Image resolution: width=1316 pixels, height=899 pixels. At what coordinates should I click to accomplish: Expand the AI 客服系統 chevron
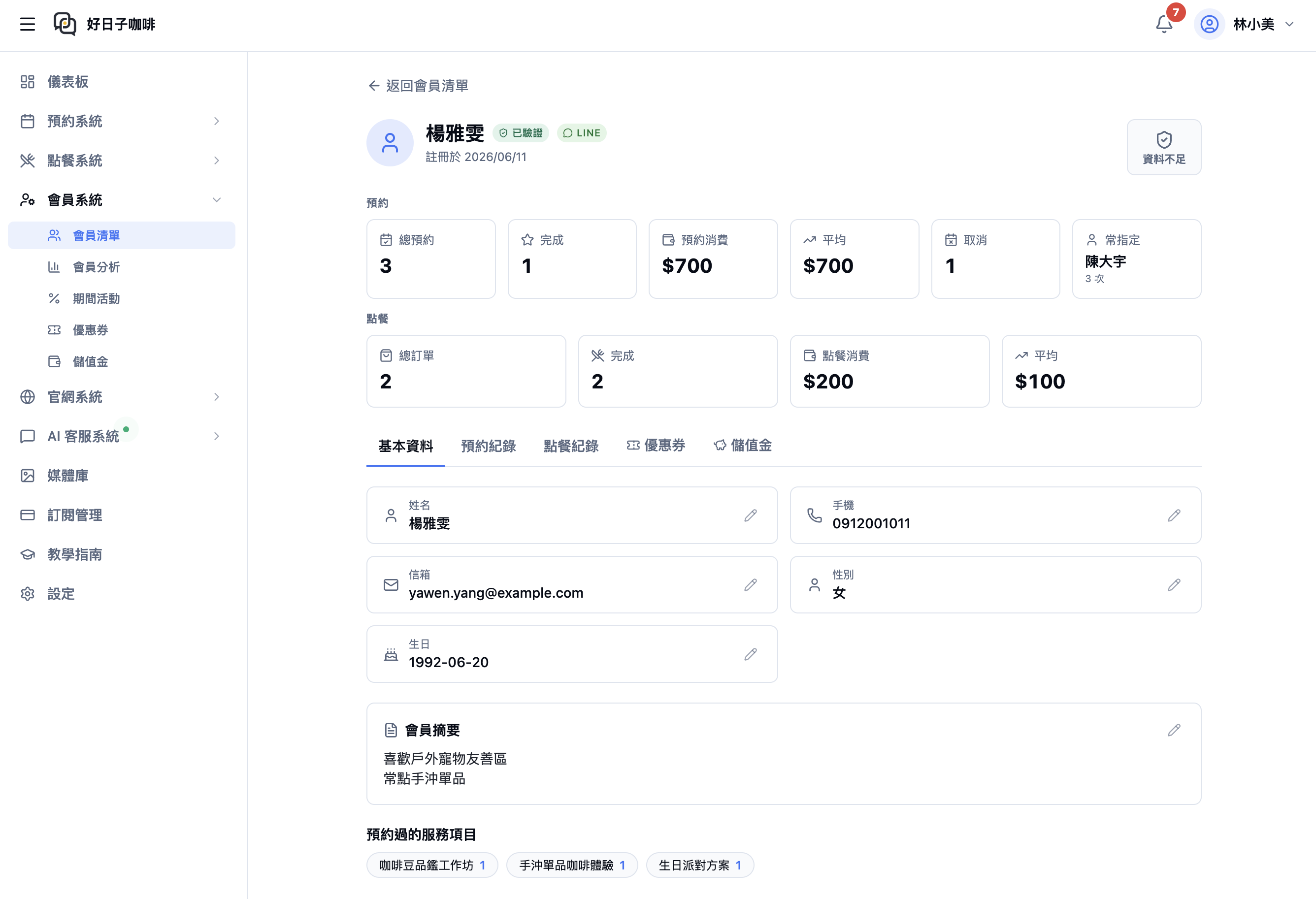(x=216, y=437)
